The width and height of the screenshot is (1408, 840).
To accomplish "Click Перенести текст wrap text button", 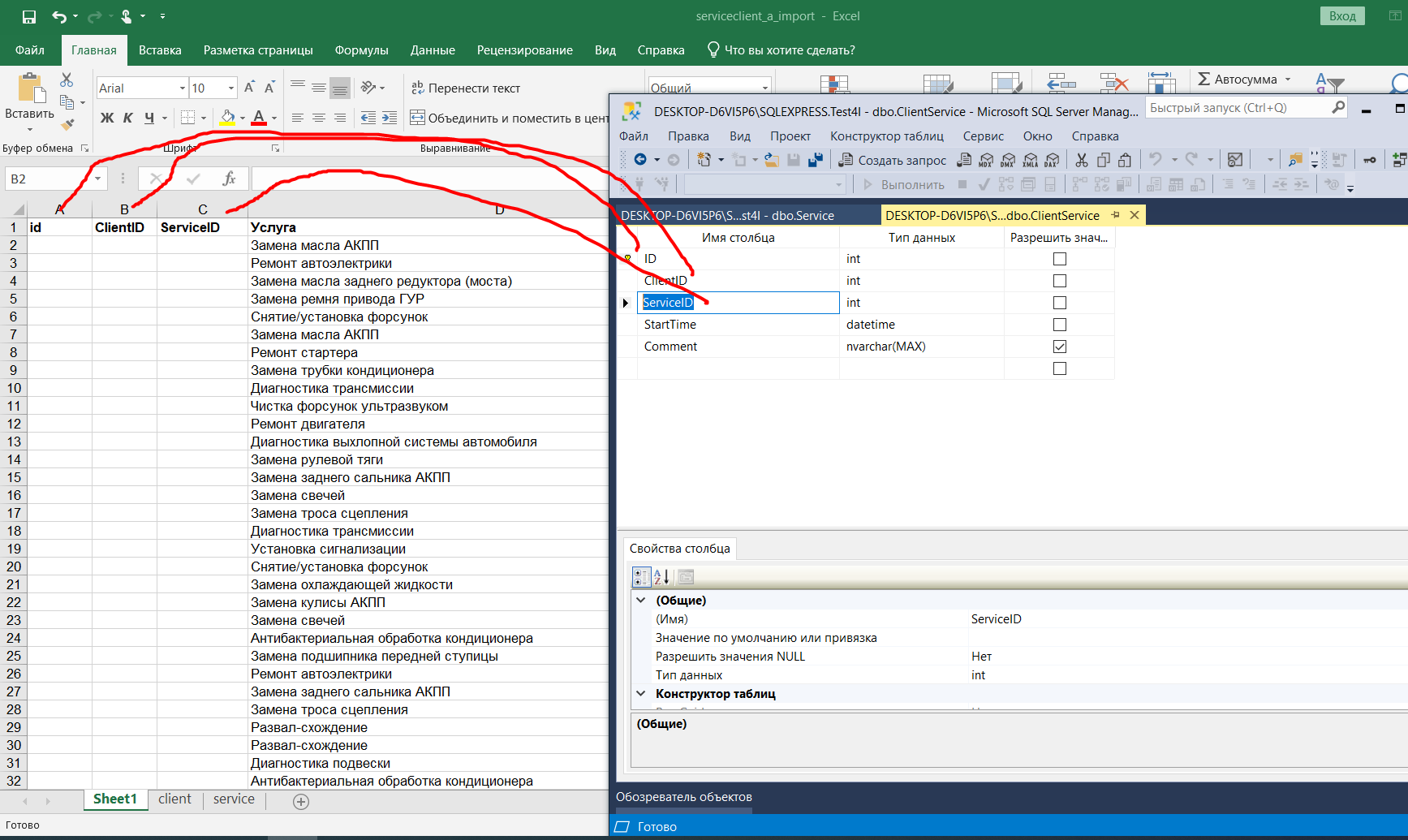I will 465,88.
